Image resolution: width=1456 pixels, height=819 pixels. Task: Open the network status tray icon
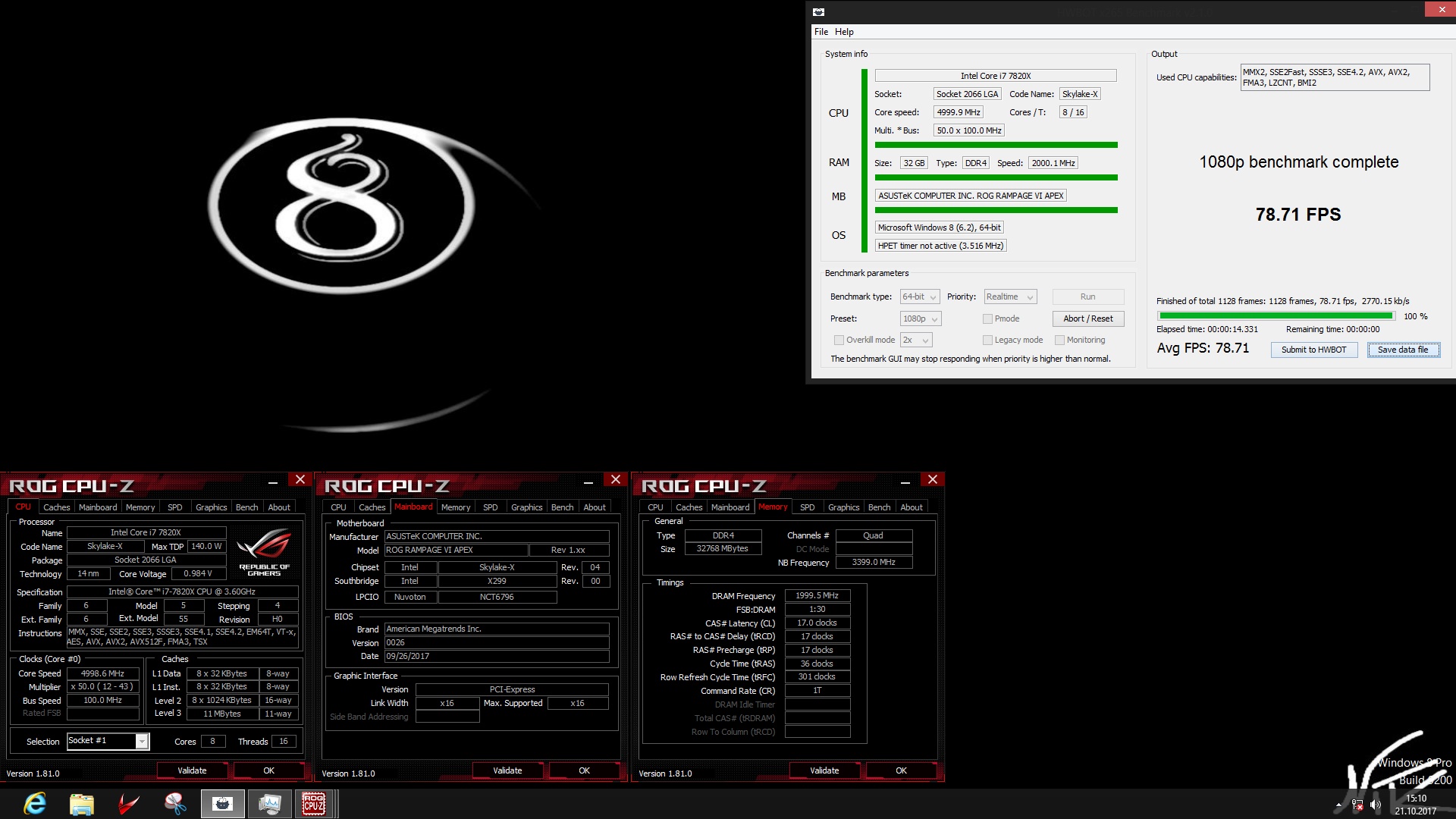click(x=1357, y=805)
